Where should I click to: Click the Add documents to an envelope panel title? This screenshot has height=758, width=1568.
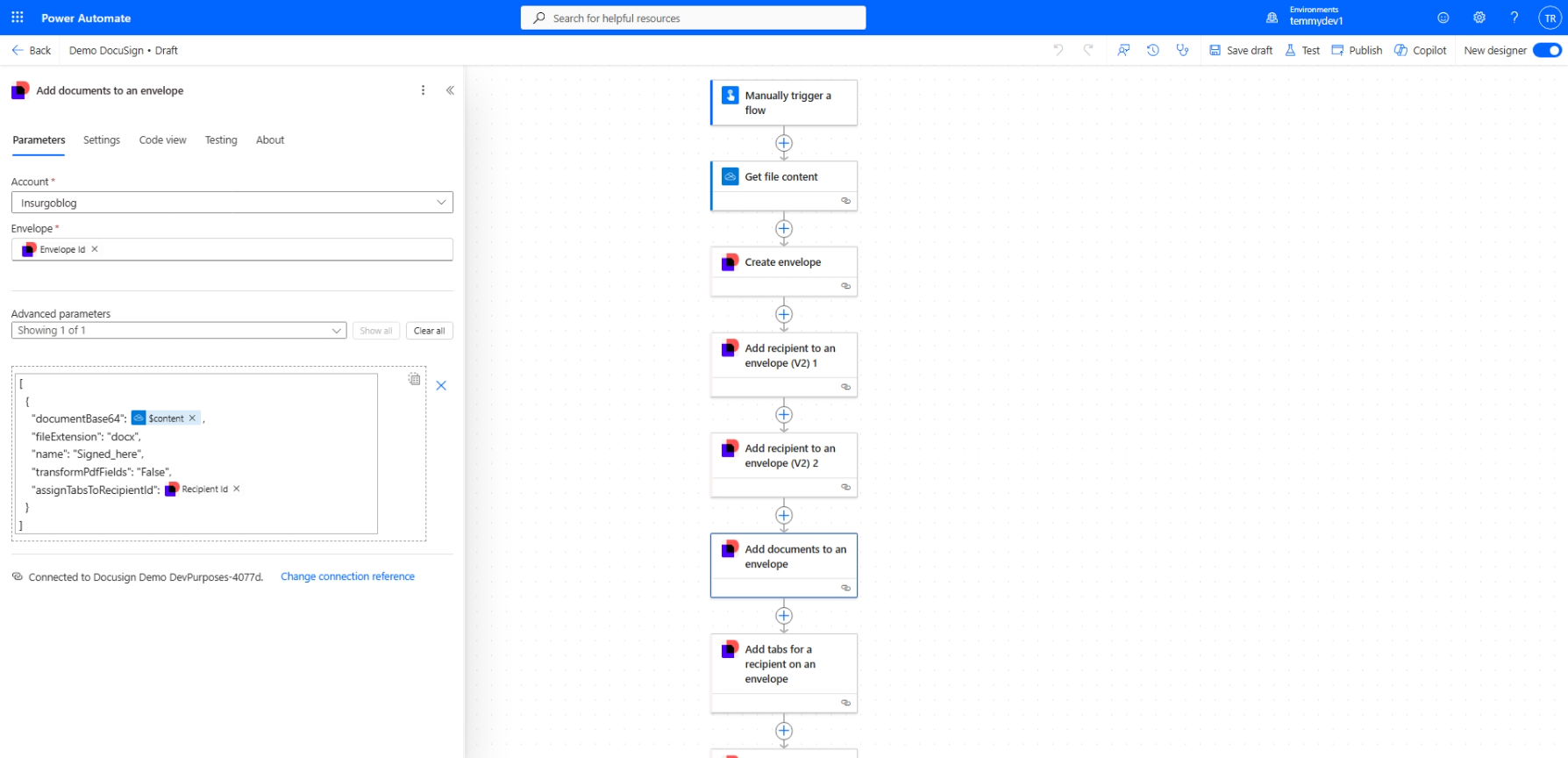(110, 90)
